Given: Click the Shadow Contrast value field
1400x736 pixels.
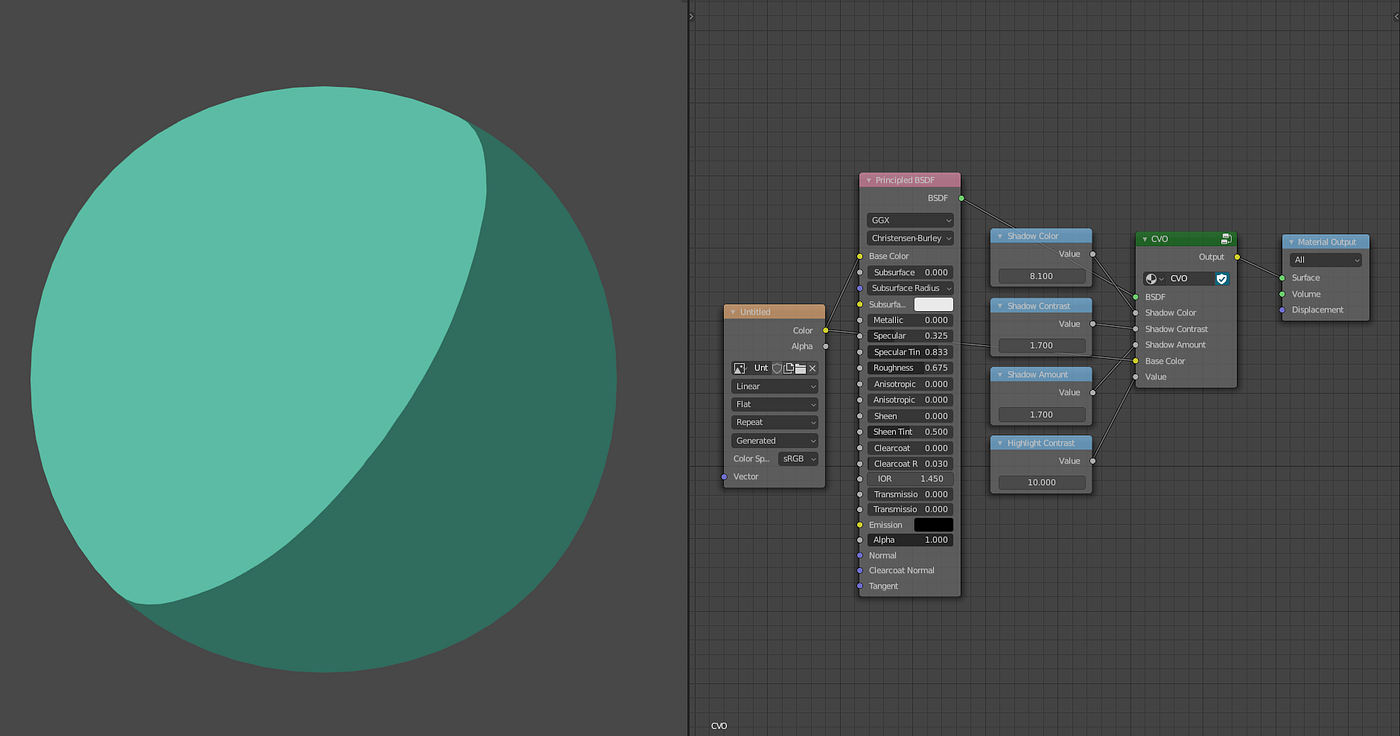Looking at the screenshot, I should pyautogui.click(x=1041, y=344).
